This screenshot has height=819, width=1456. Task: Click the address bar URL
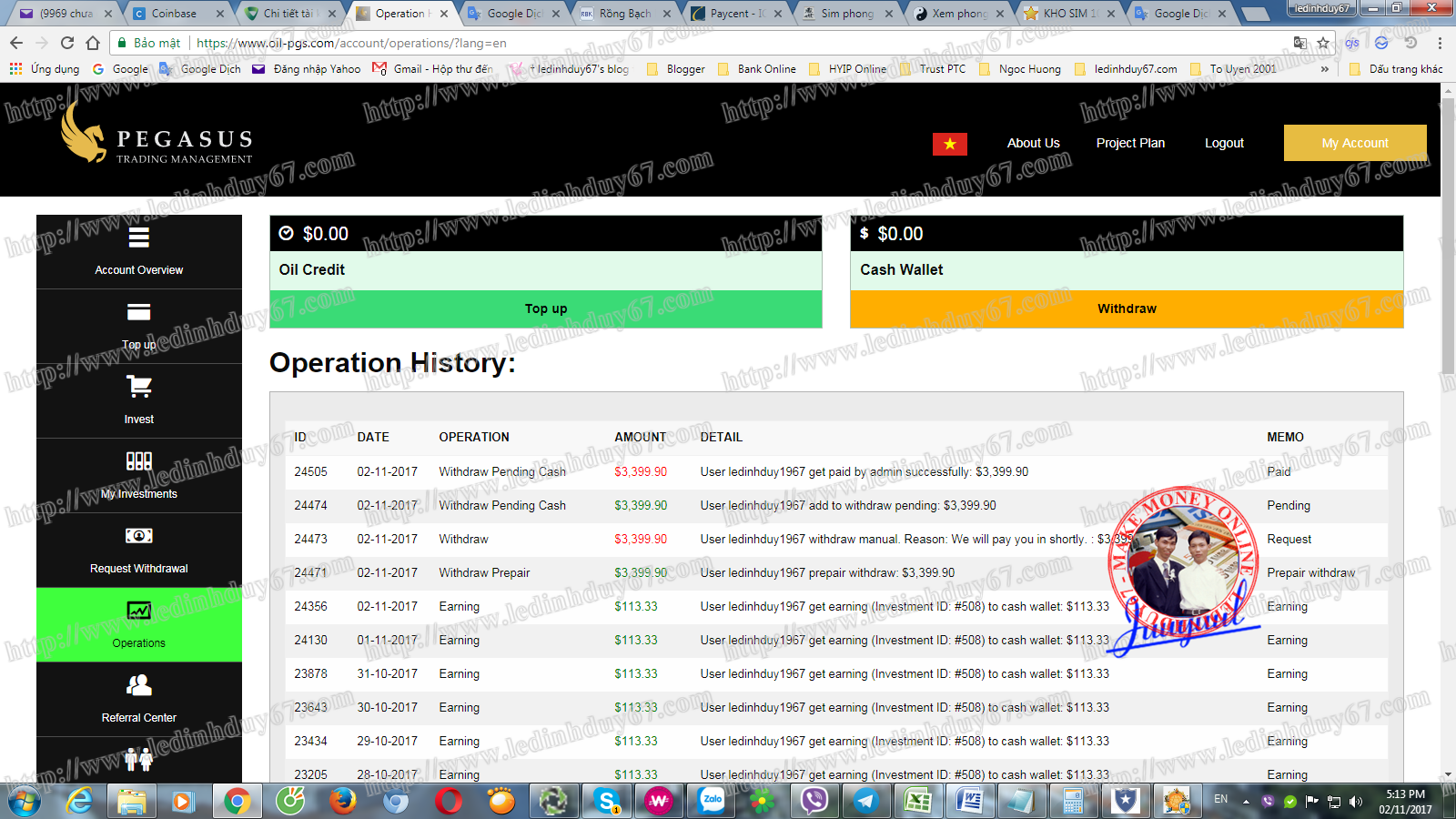pyautogui.click(x=351, y=43)
